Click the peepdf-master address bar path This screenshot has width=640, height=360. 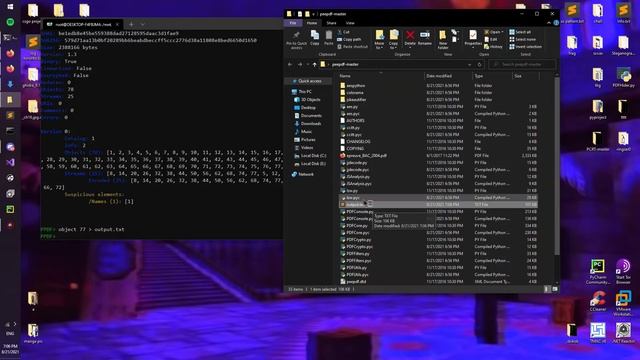coord(345,64)
